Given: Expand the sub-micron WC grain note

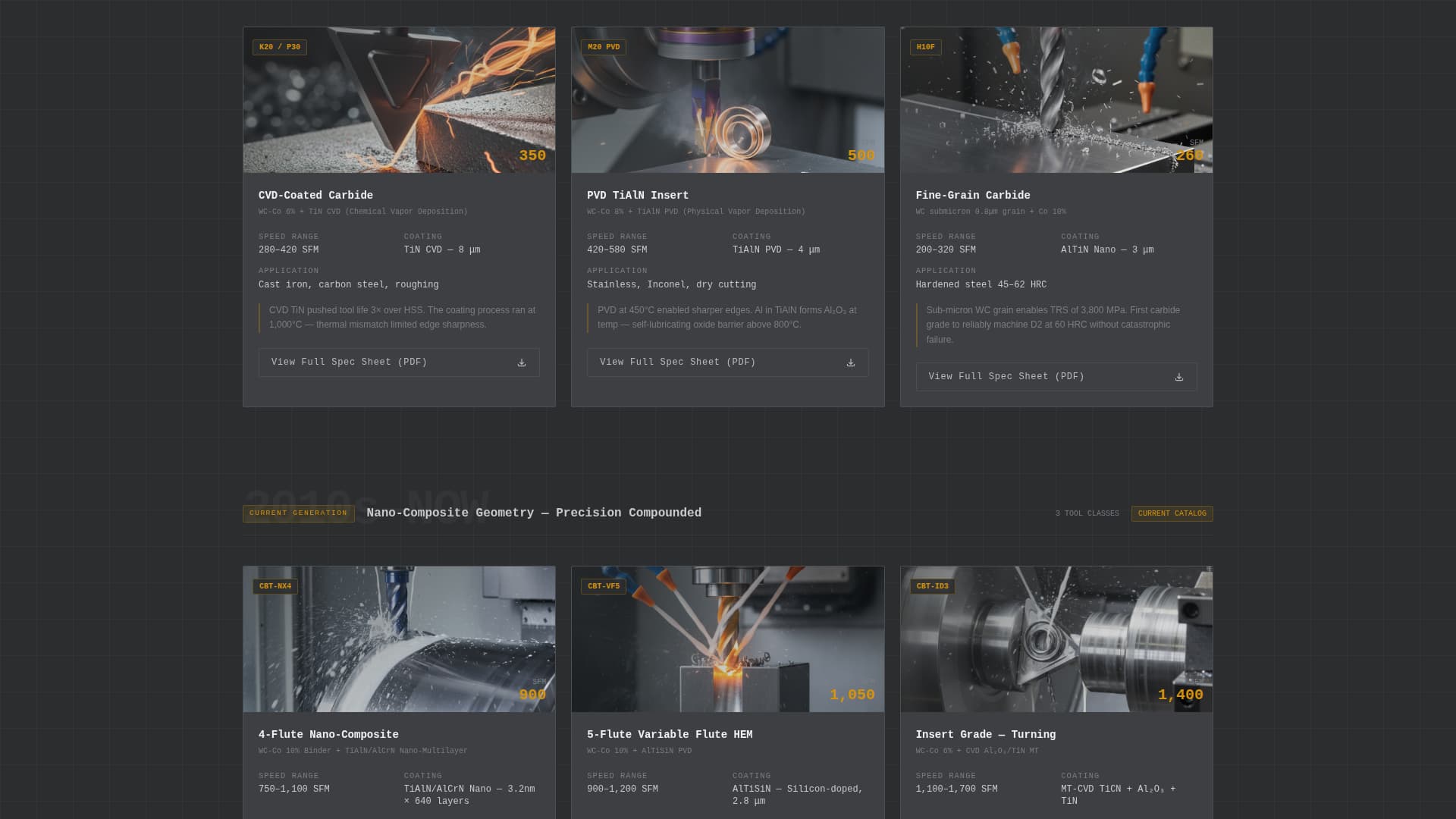Looking at the screenshot, I should tap(1053, 325).
